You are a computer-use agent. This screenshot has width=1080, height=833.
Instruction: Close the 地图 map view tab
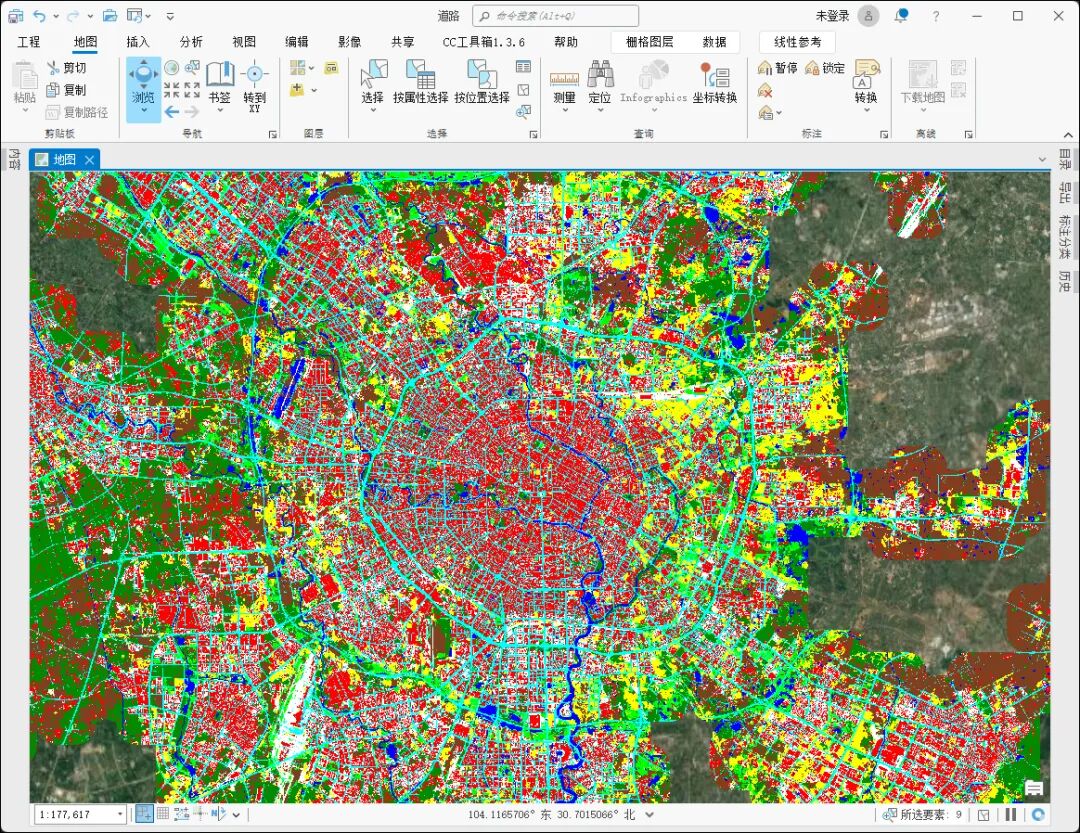[89, 160]
